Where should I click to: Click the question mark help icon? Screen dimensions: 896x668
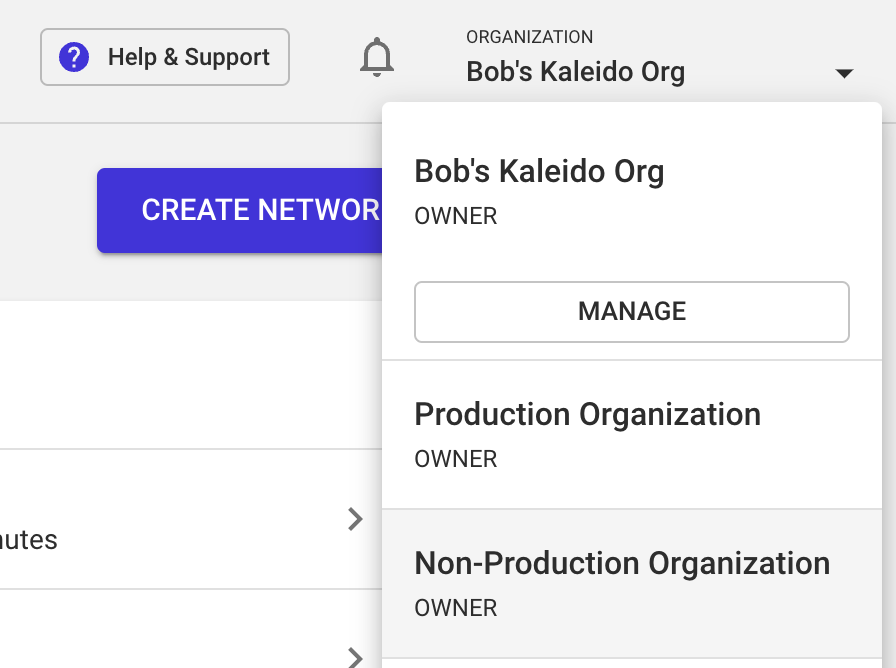pyautogui.click(x=72, y=57)
